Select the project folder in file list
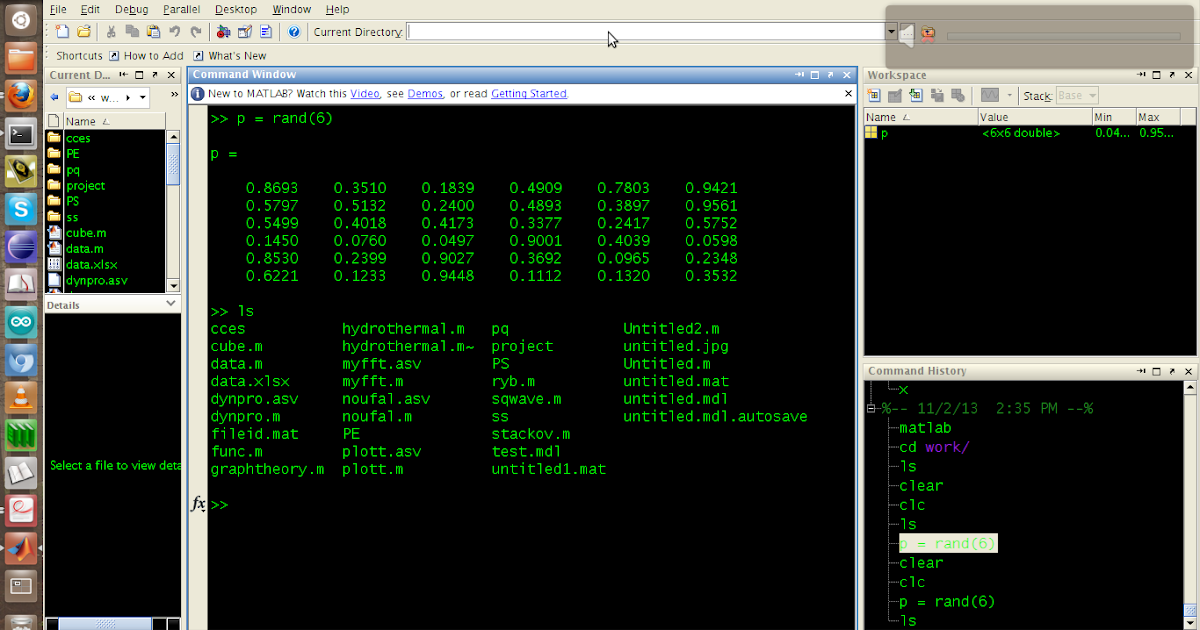 [x=85, y=185]
